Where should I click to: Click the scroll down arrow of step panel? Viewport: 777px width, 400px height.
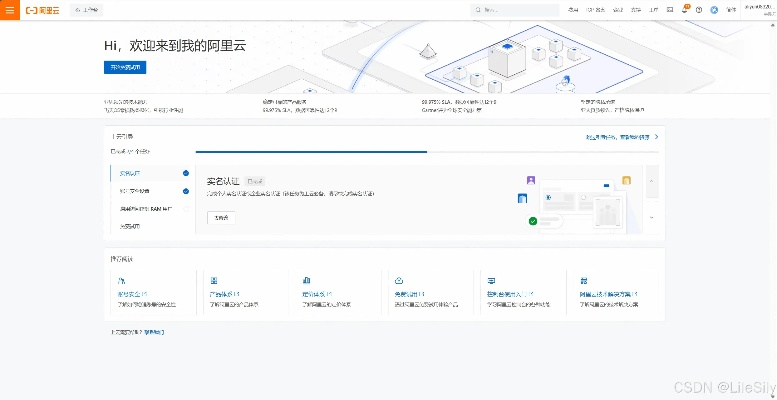[x=652, y=217]
